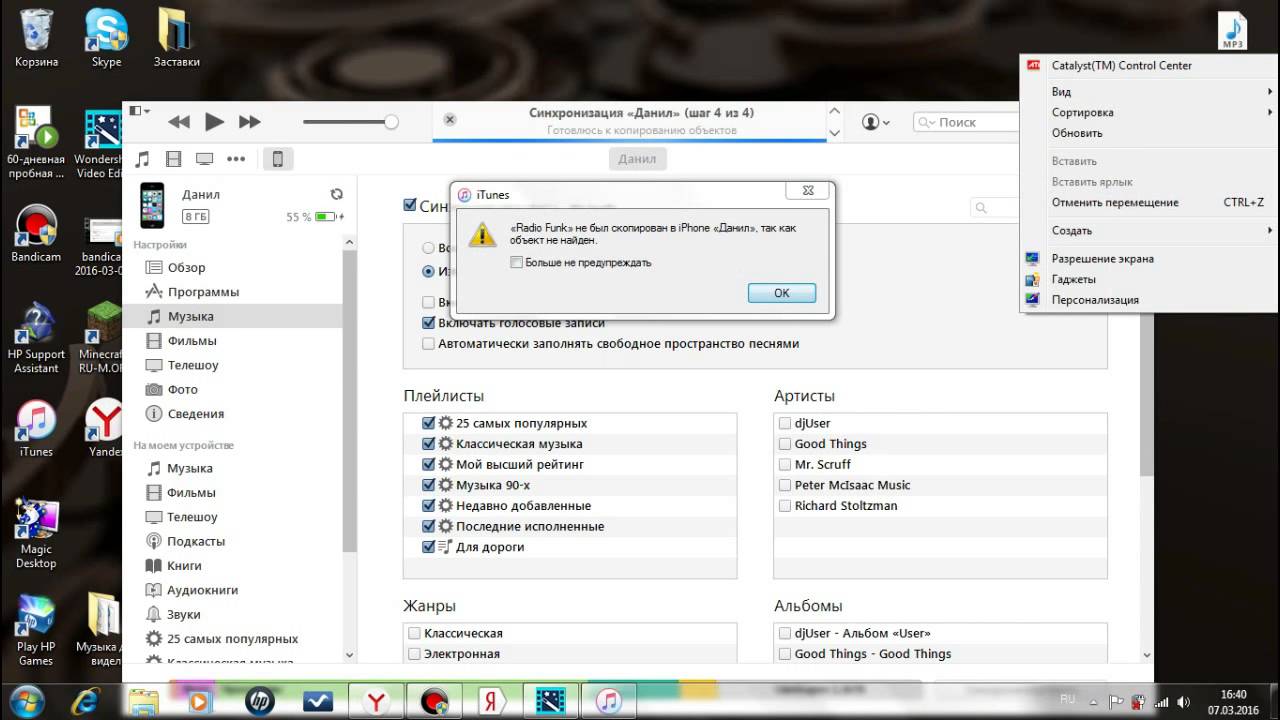Expand the Сортировка submenu

1149,113
